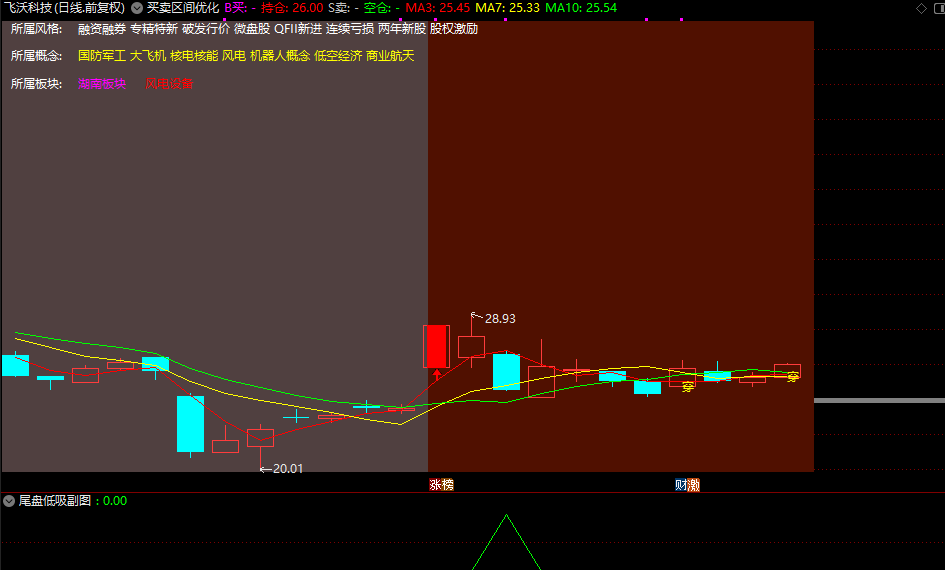Screen dimensions: 945x570
Task: Click the 所属风格 row label
Action: (37, 29)
